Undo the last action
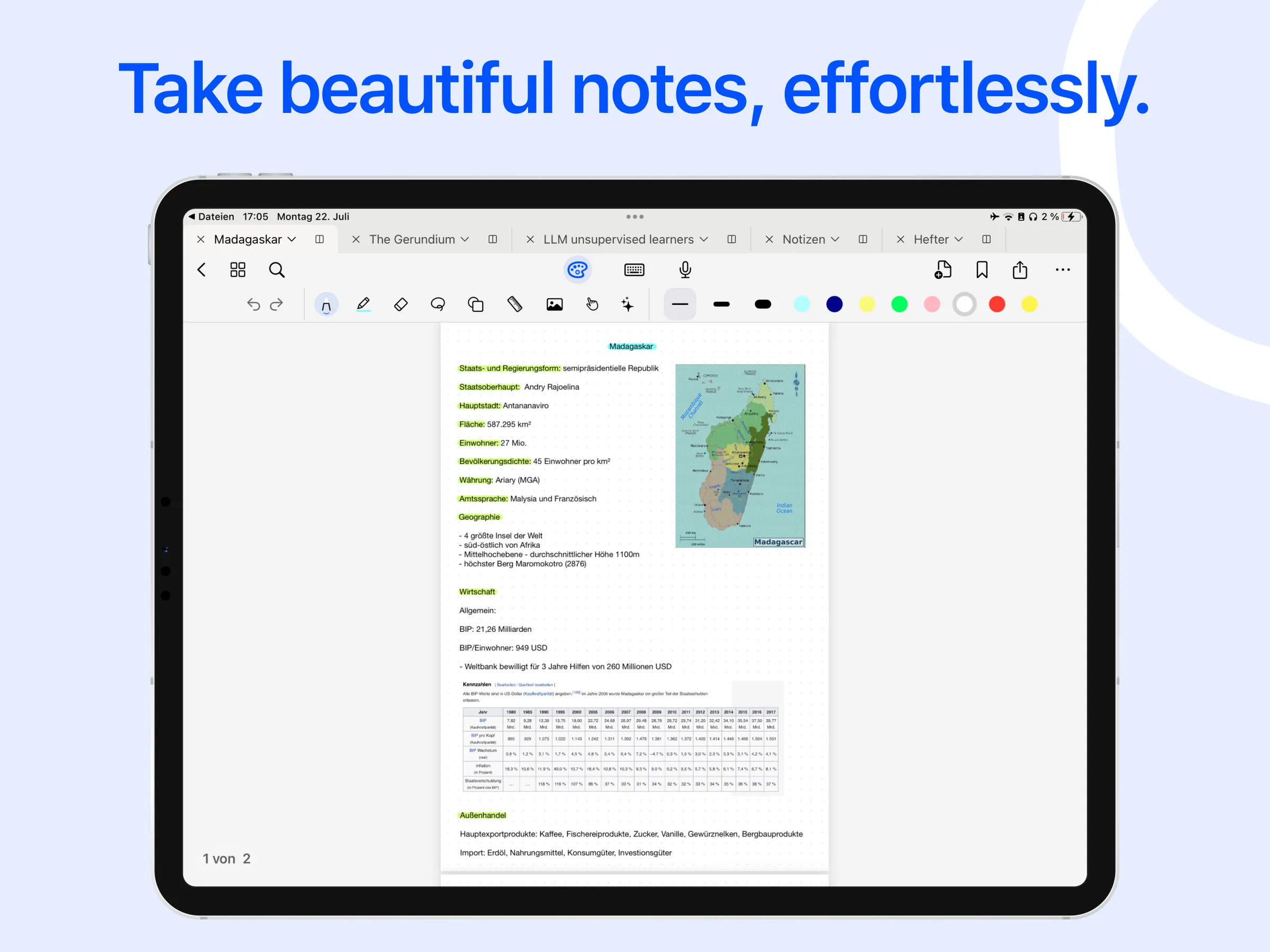The width and height of the screenshot is (1270, 952). [x=253, y=304]
